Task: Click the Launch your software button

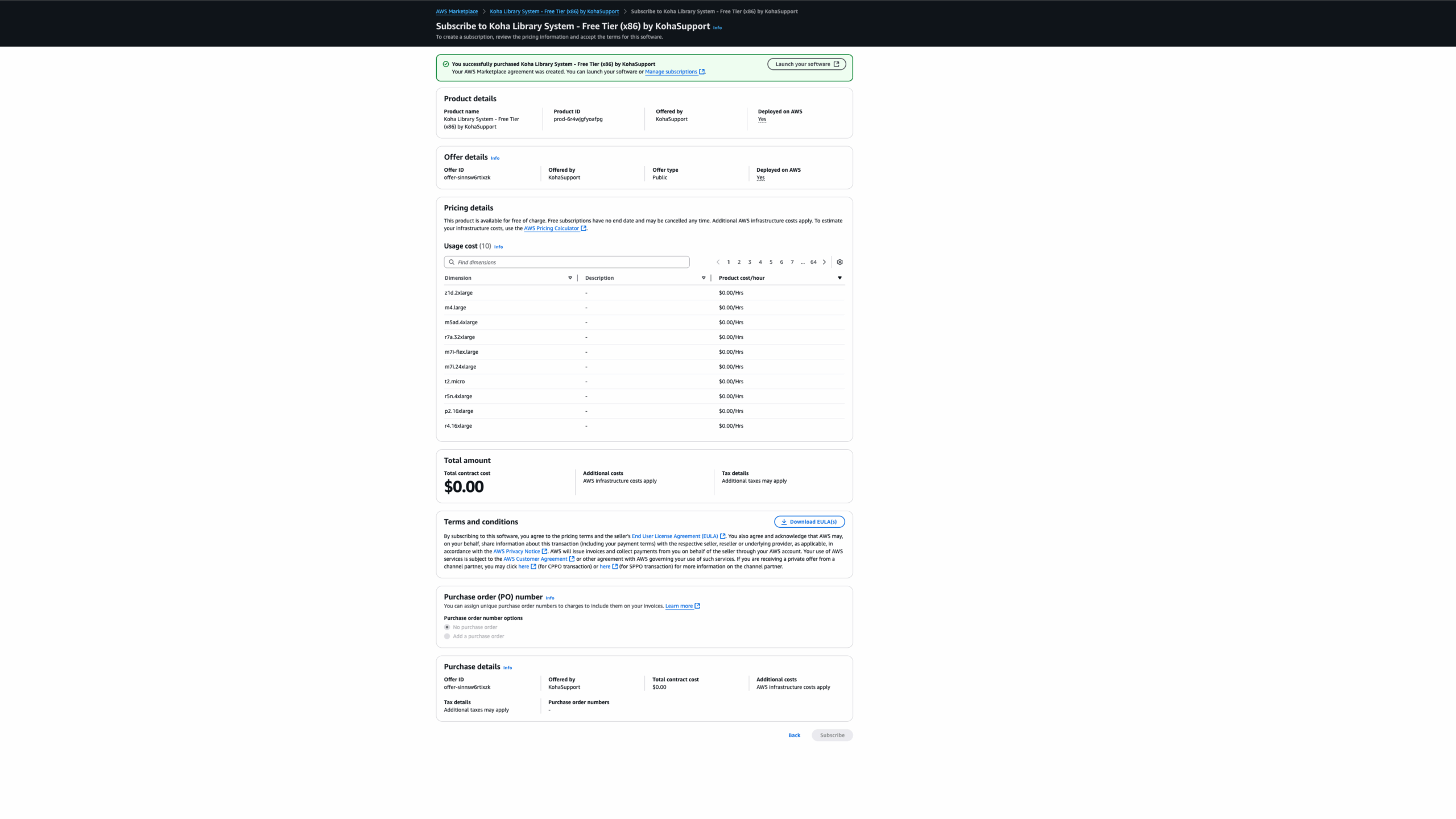Action: click(x=806, y=64)
